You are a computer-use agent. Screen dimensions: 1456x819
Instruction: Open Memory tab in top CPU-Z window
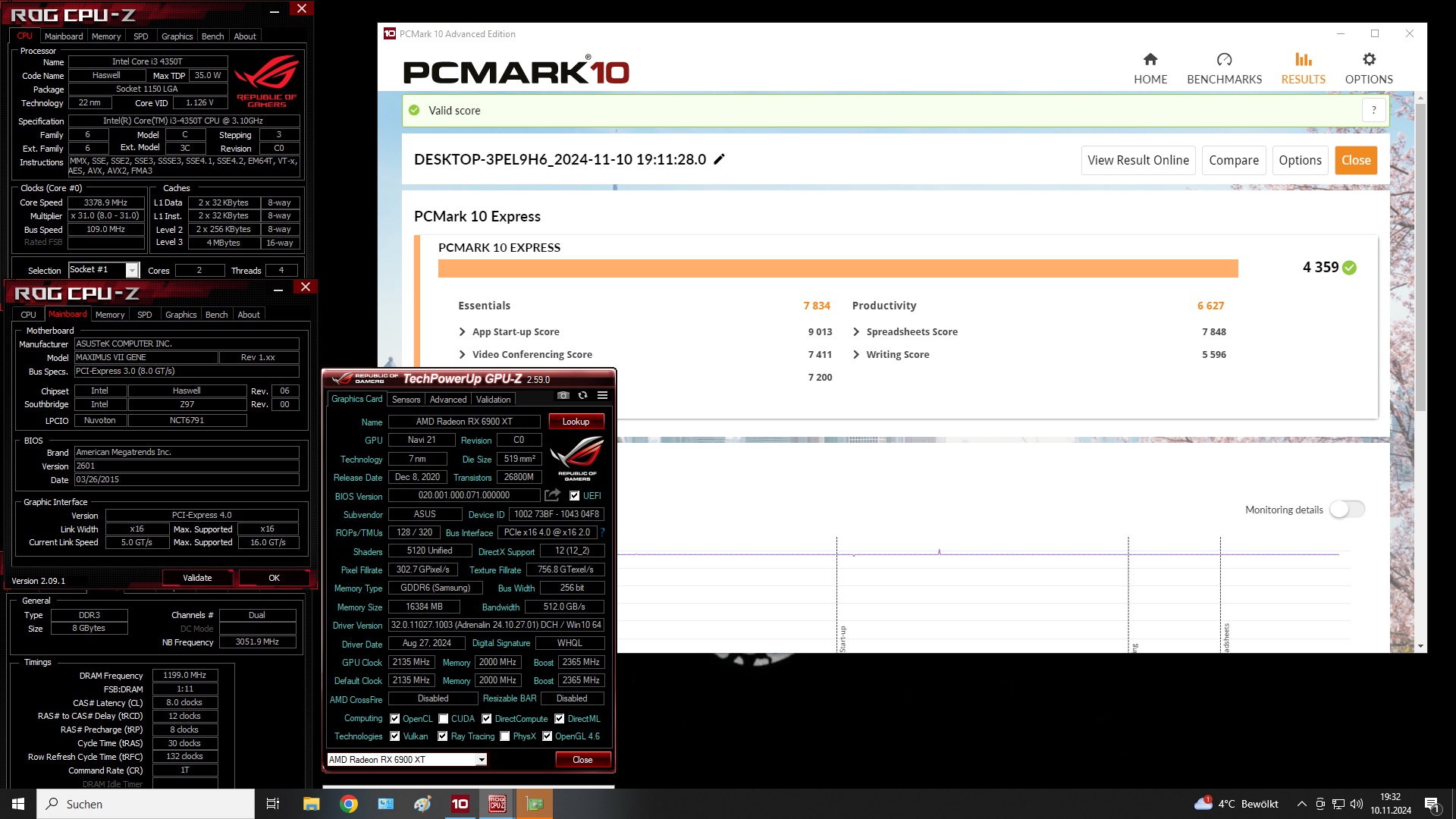[106, 36]
